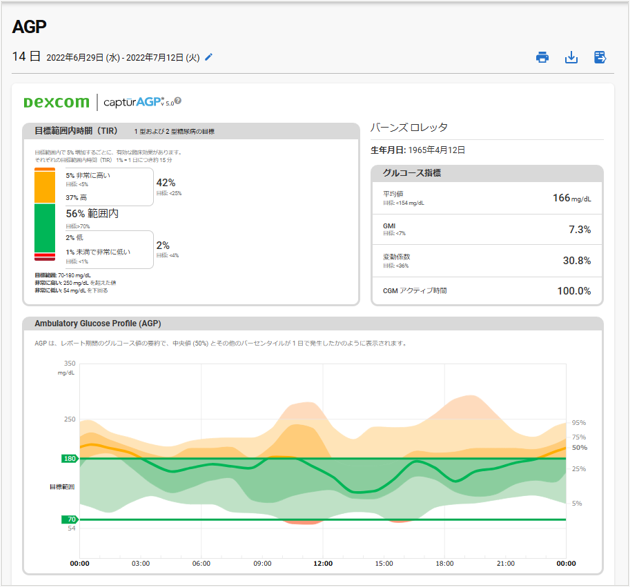Image resolution: width=630 pixels, height=587 pixels.
Task: Click the patient name バーンズ ロレッタ
Action: point(409,127)
